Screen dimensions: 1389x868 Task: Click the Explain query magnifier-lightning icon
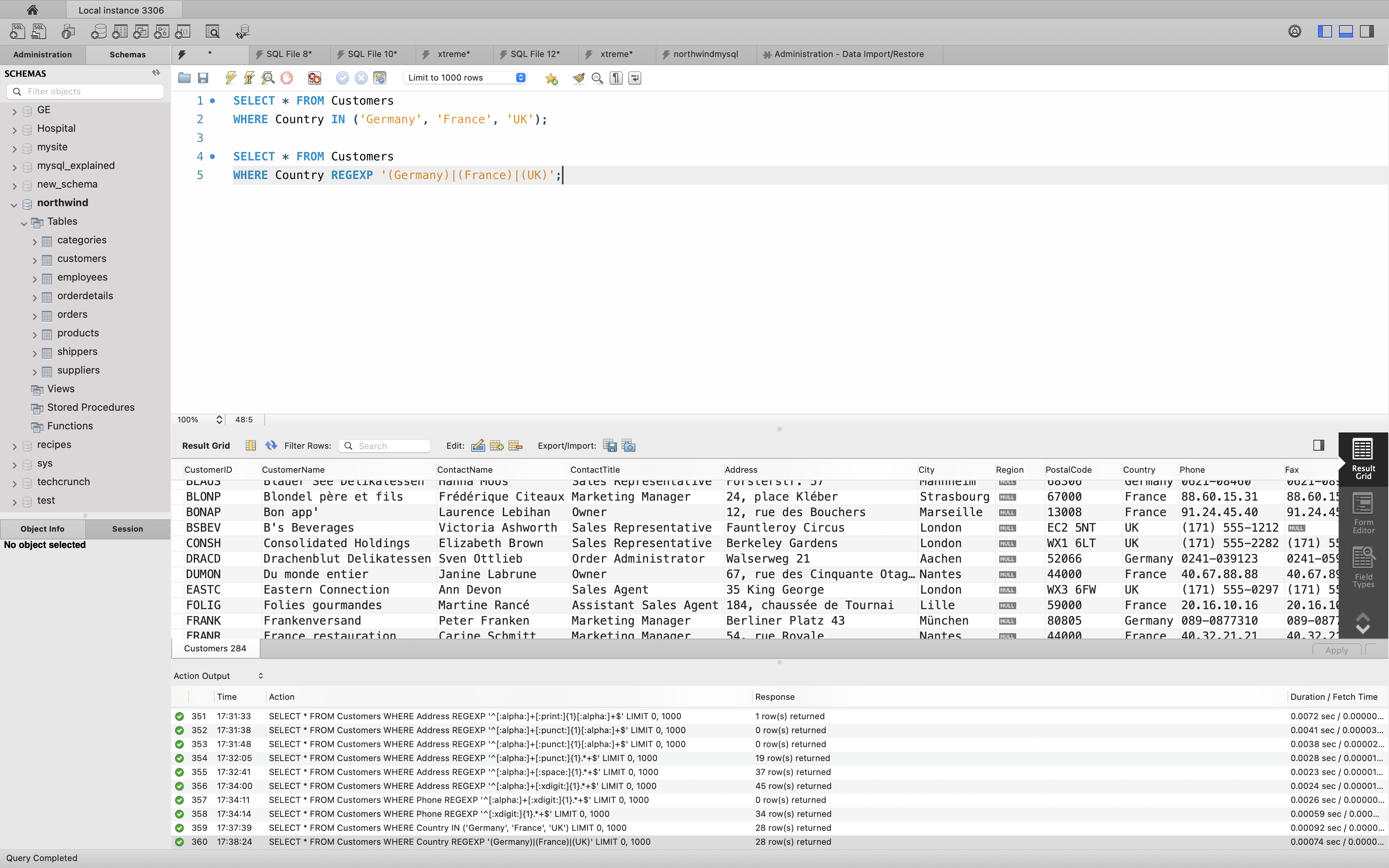(267, 78)
